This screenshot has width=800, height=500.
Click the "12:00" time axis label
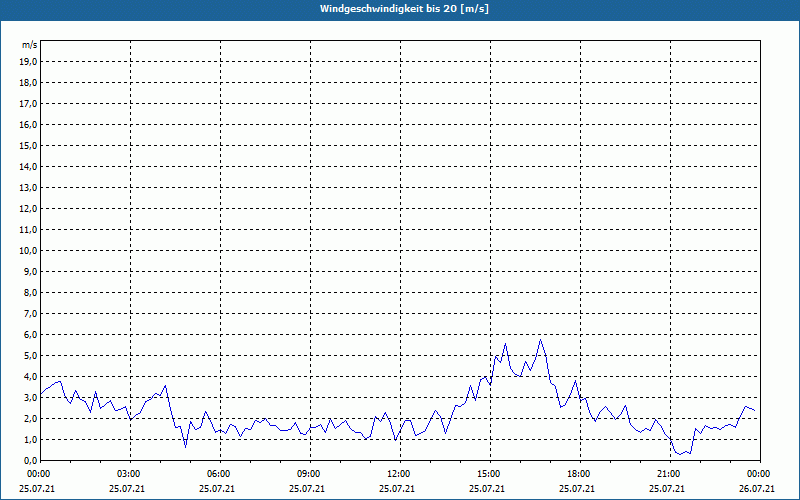tap(398, 474)
